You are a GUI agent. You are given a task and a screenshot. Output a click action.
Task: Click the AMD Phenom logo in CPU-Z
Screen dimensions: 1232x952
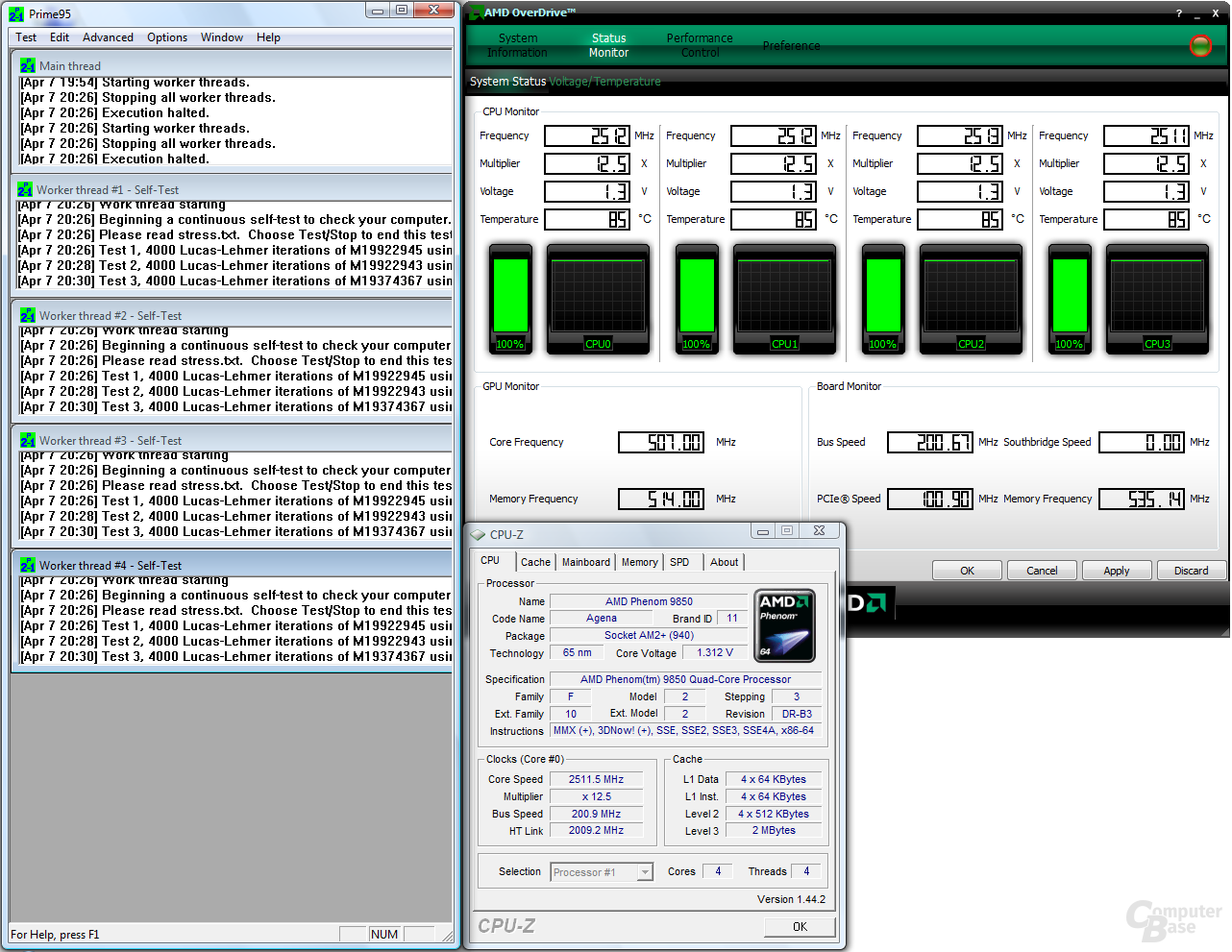785,625
